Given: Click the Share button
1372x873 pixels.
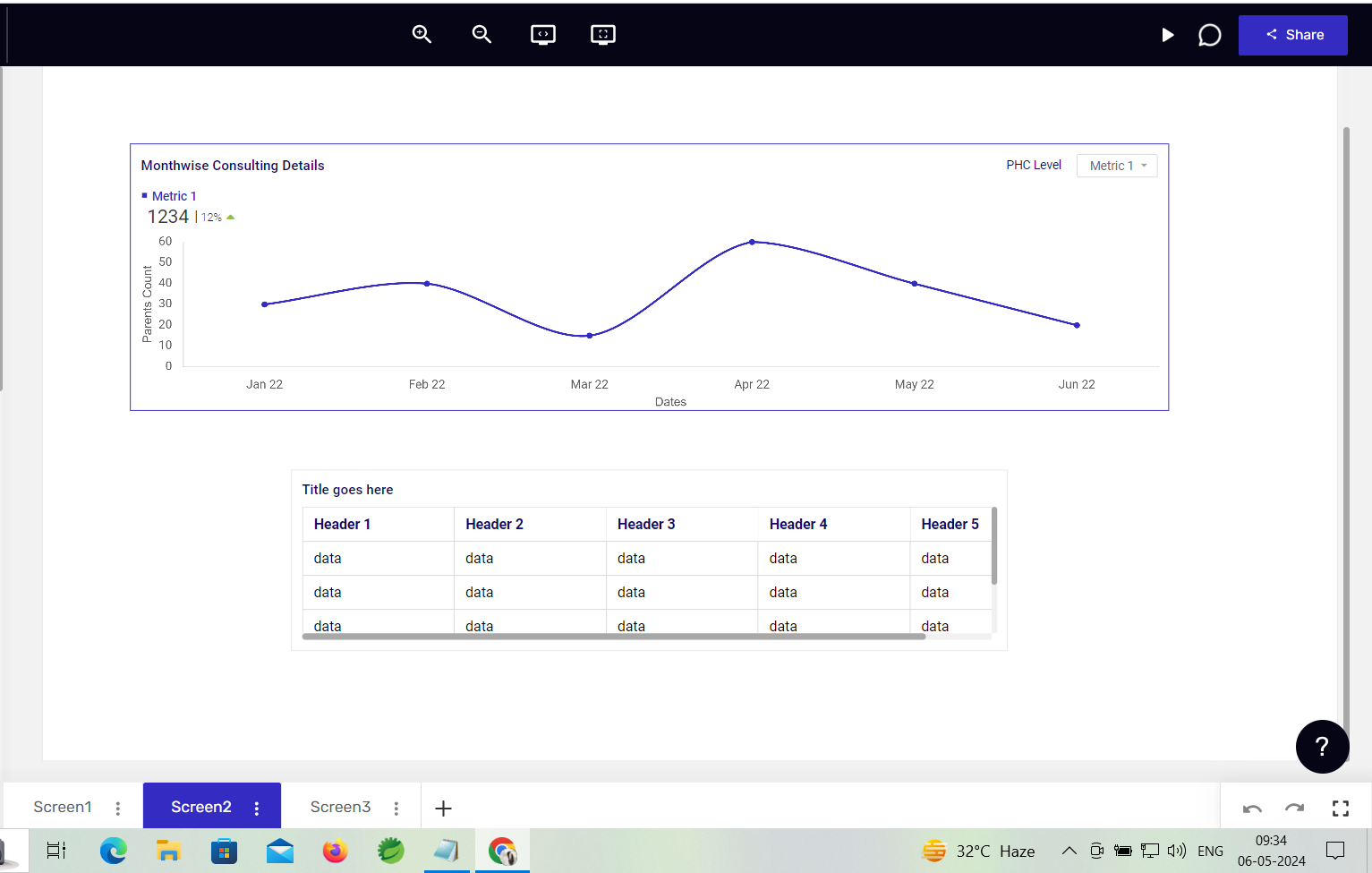Looking at the screenshot, I should click(x=1292, y=35).
